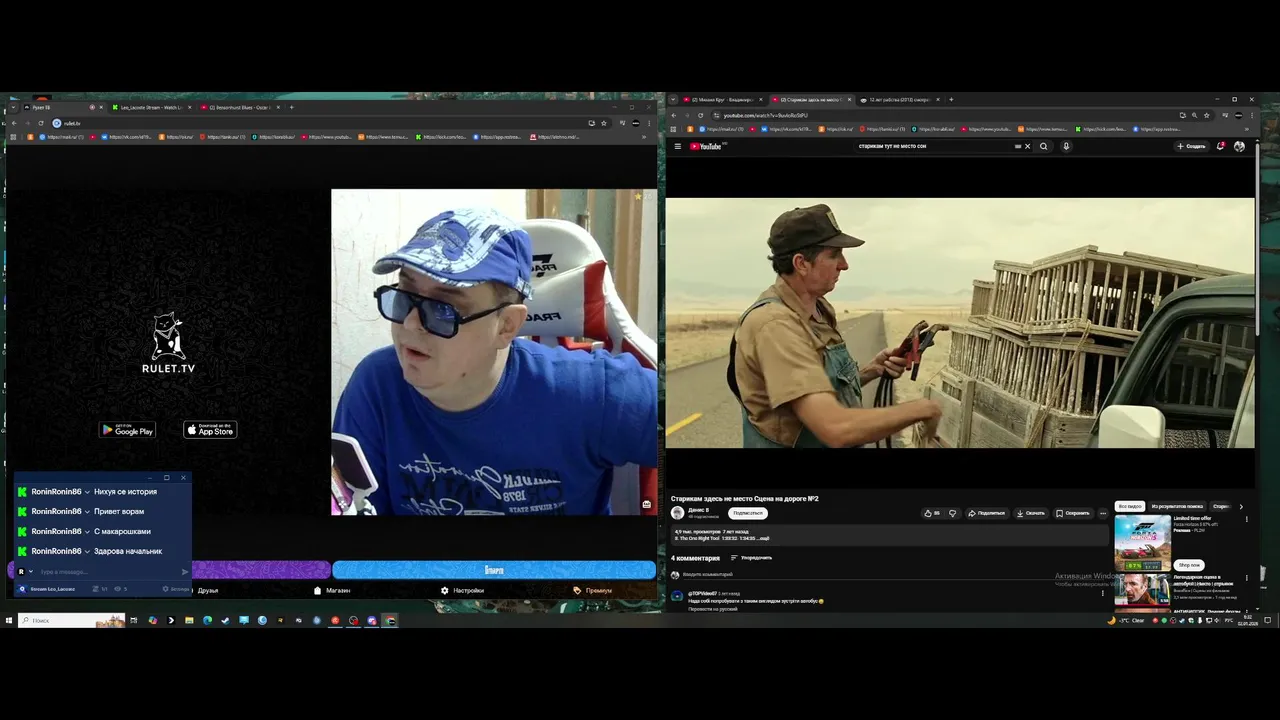The width and height of the screenshot is (1280, 720).
Task: Expand RoninRonin86 'Привет ворам' message dropdown
Action: tap(87, 512)
